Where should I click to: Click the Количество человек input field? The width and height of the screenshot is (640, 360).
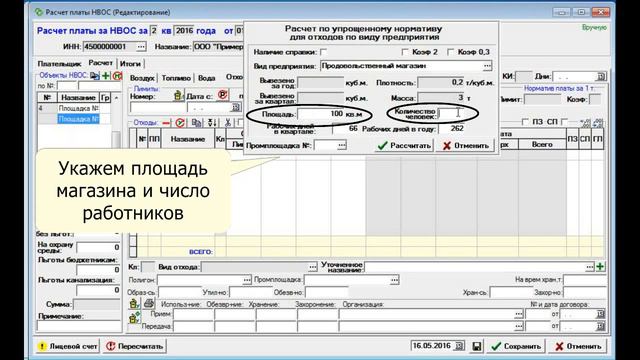451,113
